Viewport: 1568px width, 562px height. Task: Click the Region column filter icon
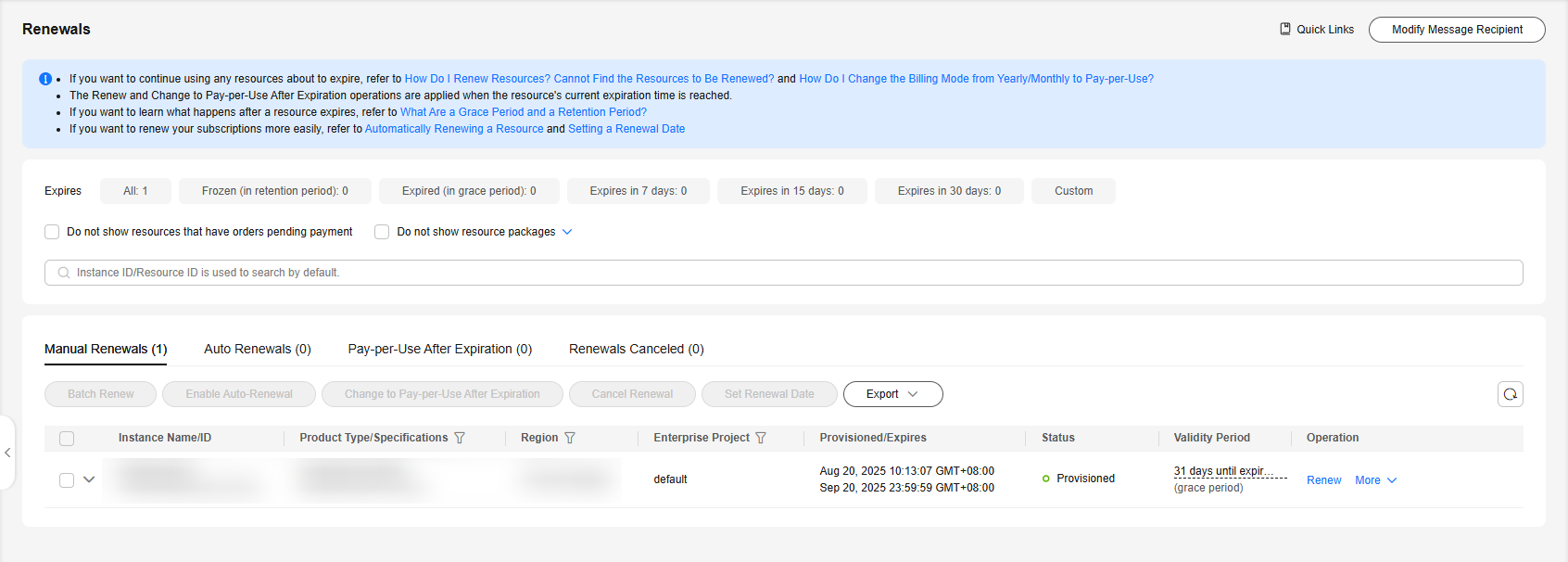coord(570,438)
